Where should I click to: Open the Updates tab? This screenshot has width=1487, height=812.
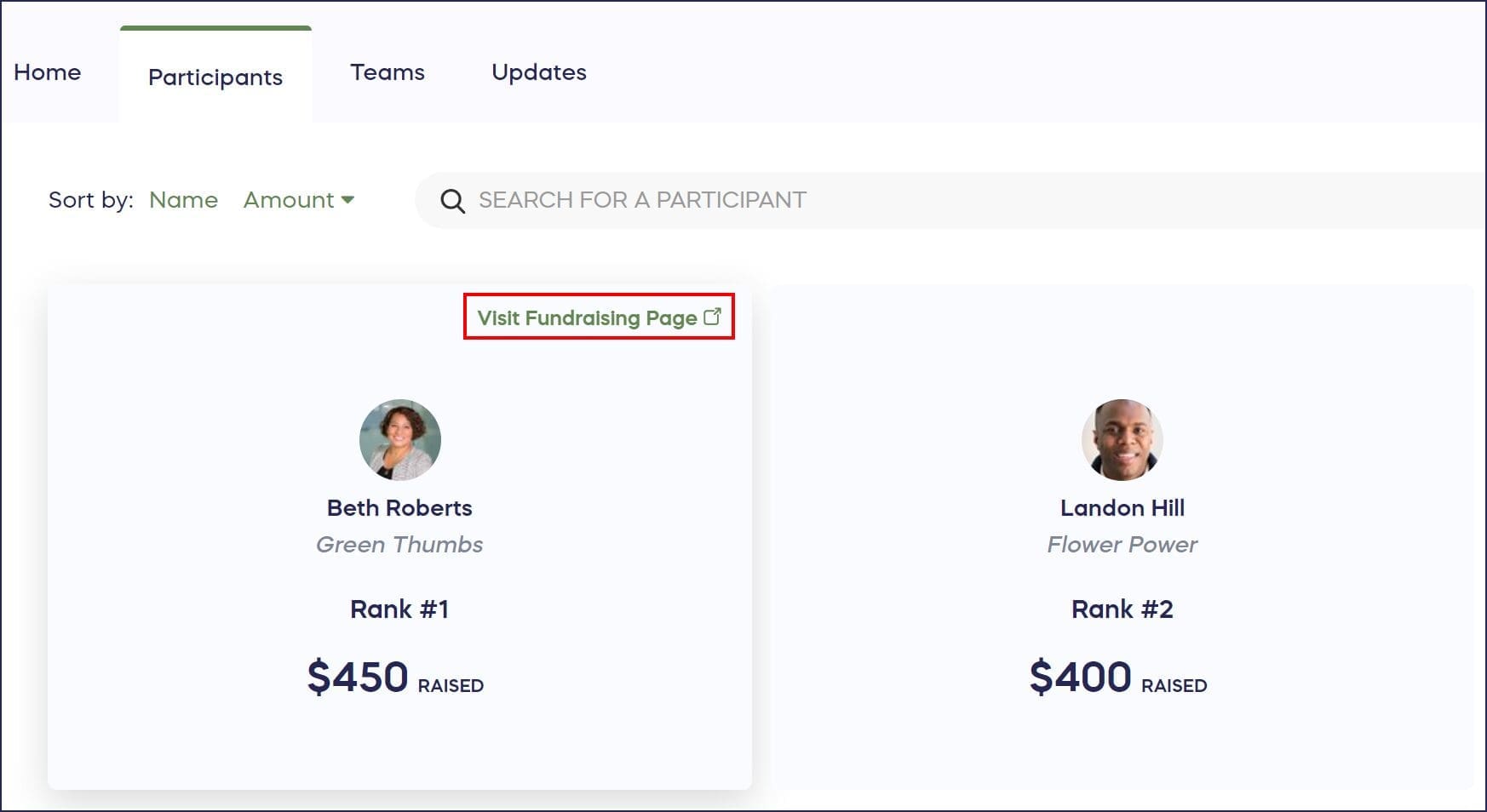(x=539, y=72)
